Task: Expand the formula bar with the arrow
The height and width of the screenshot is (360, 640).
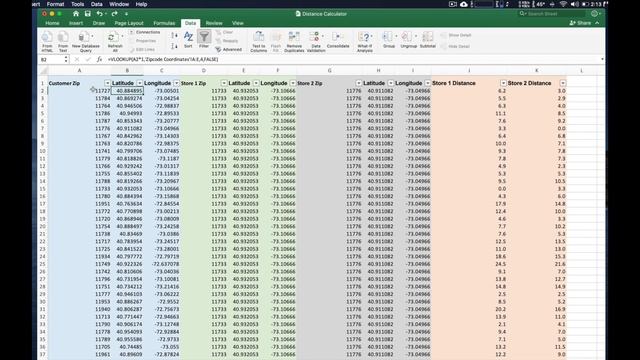Action: [x=602, y=60]
